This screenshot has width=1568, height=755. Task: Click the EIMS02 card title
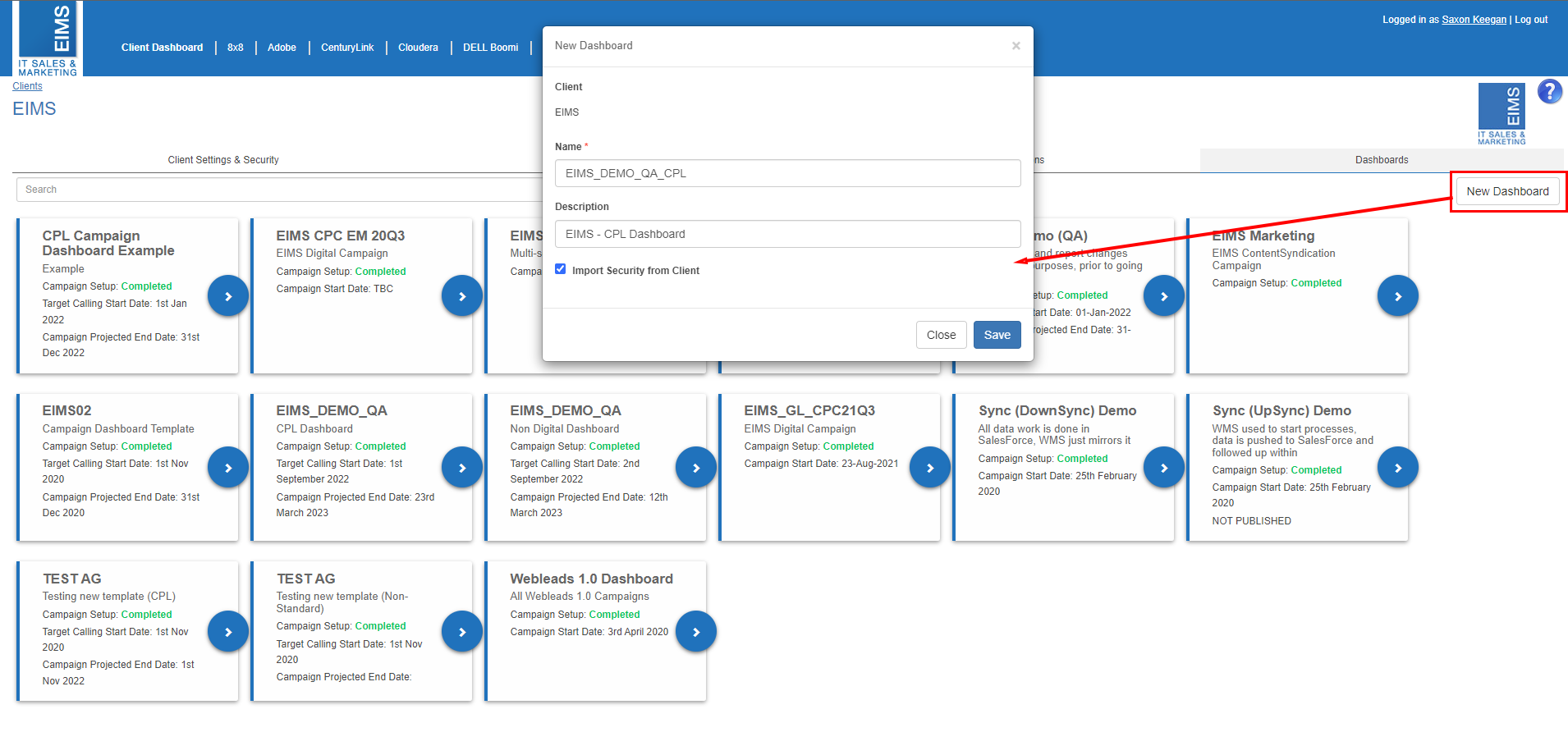point(67,410)
